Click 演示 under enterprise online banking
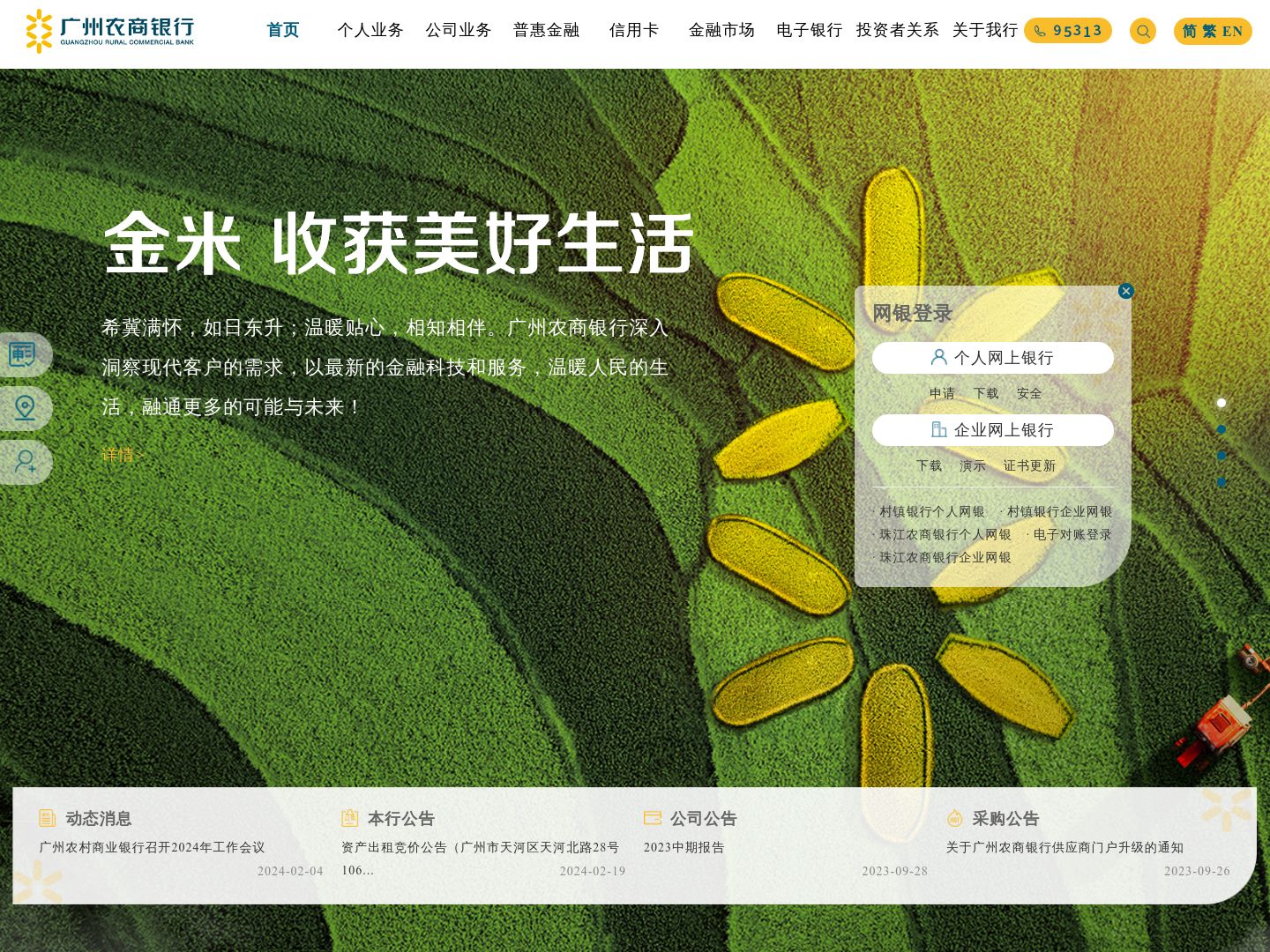1270x952 pixels. click(973, 465)
